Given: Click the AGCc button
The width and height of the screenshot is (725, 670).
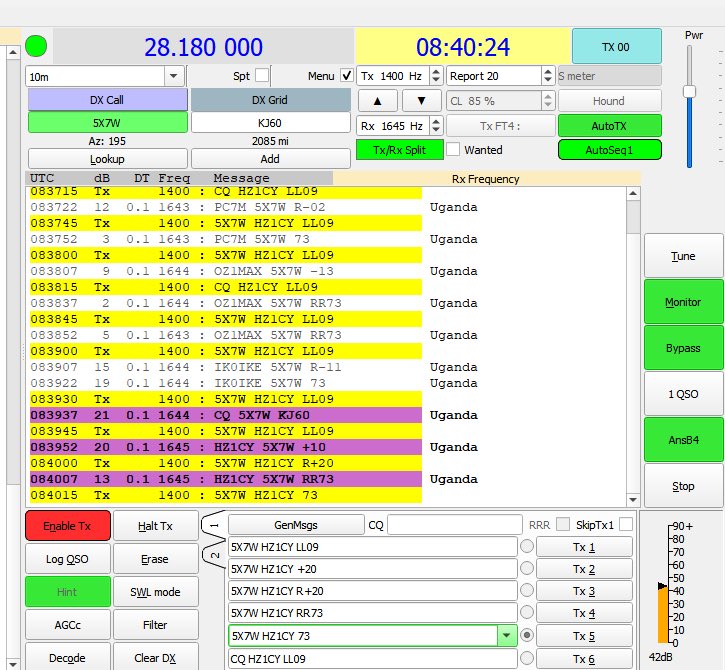Looking at the screenshot, I should pos(68,625).
